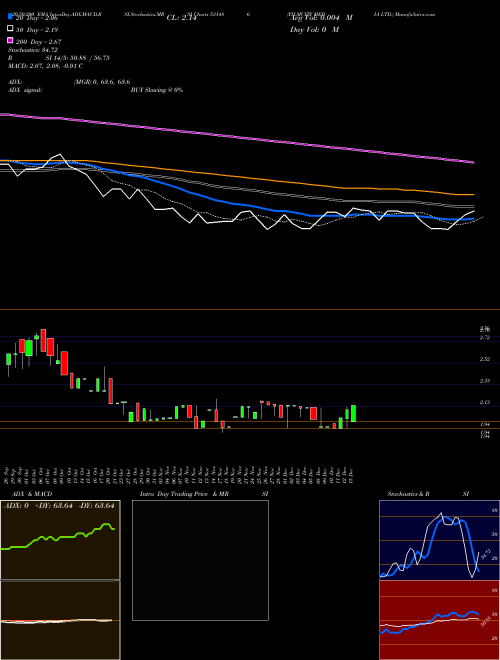Click the 2.13 price axis label
The width and height of the screenshot is (500, 660).
484,402
